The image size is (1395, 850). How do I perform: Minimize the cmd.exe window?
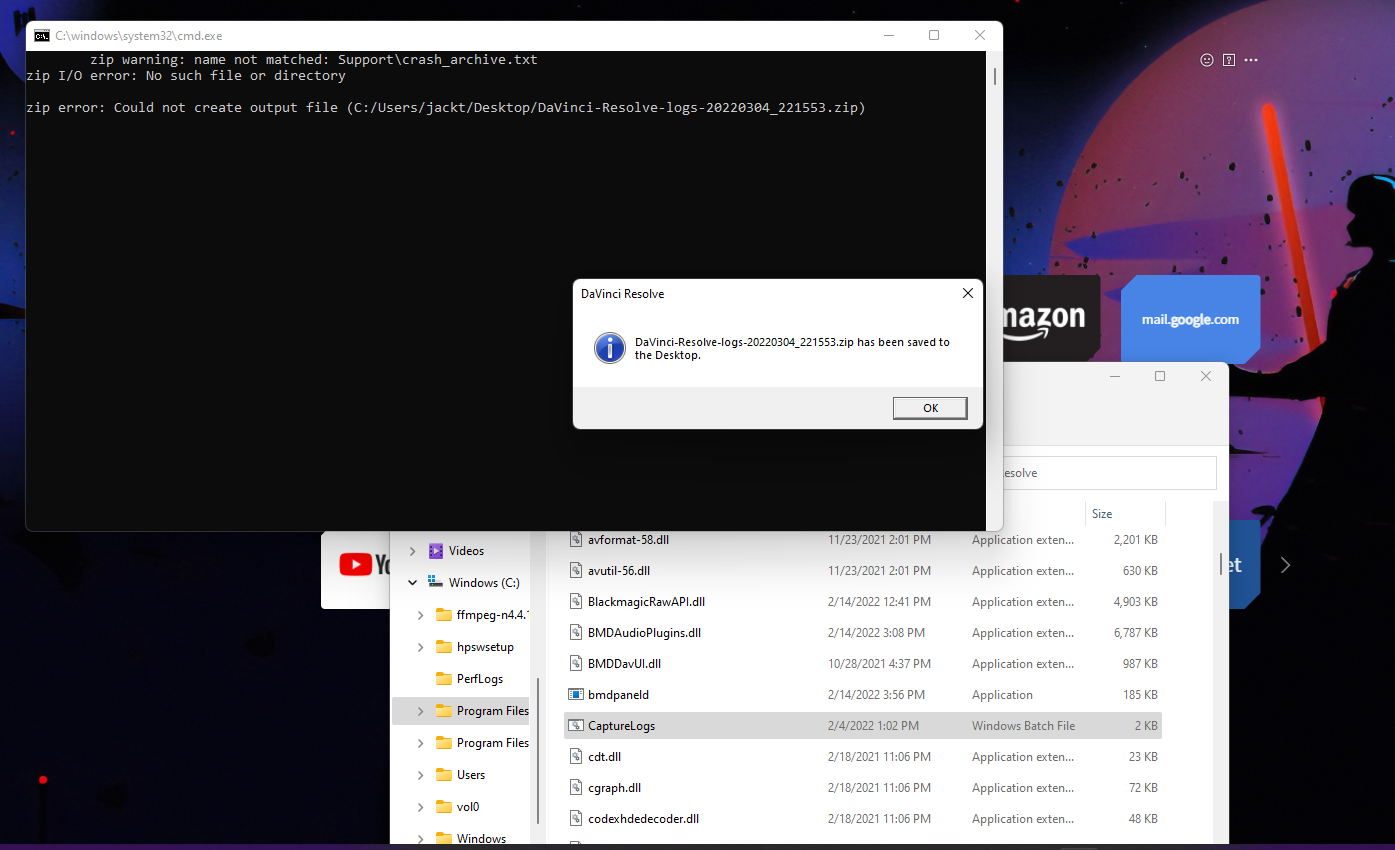click(x=888, y=35)
